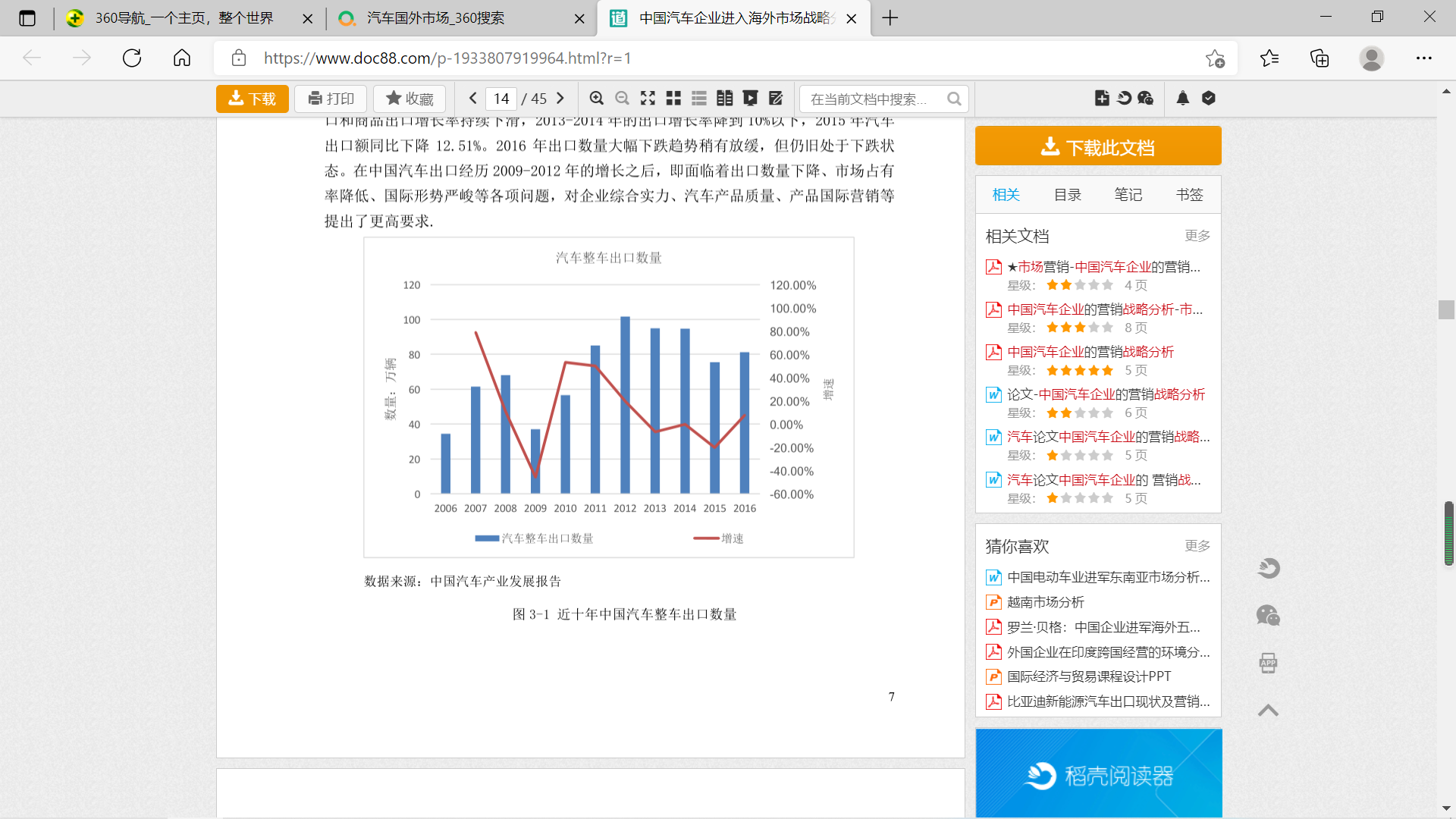Toggle list view mode icon

pyautogui.click(x=699, y=99)
